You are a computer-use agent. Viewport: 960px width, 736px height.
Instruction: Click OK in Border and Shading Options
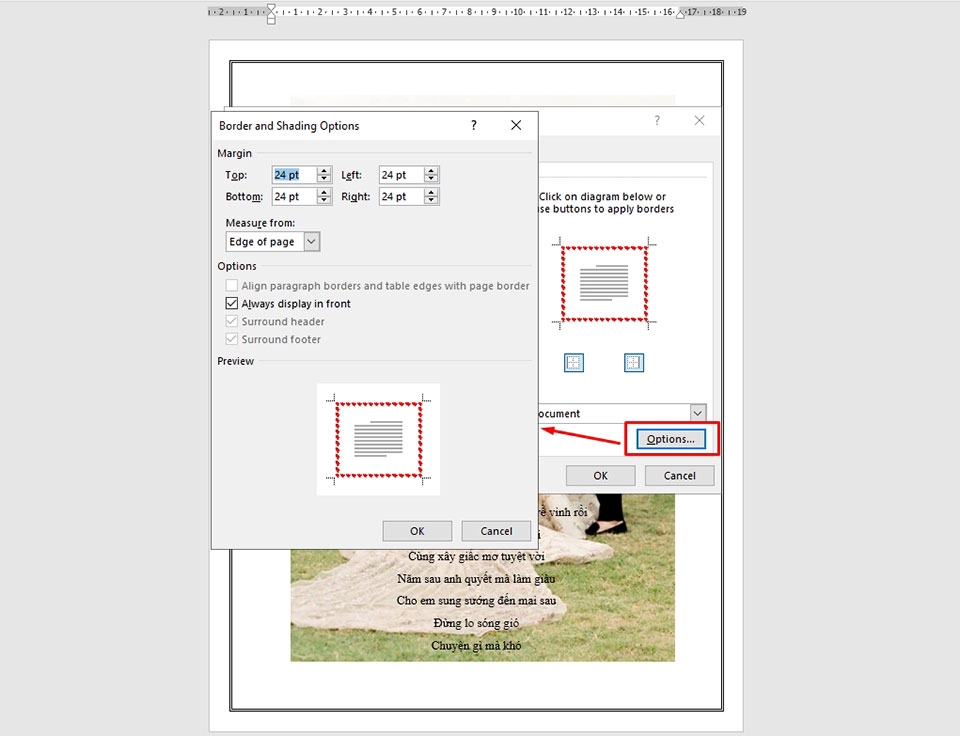coord(417,530)
